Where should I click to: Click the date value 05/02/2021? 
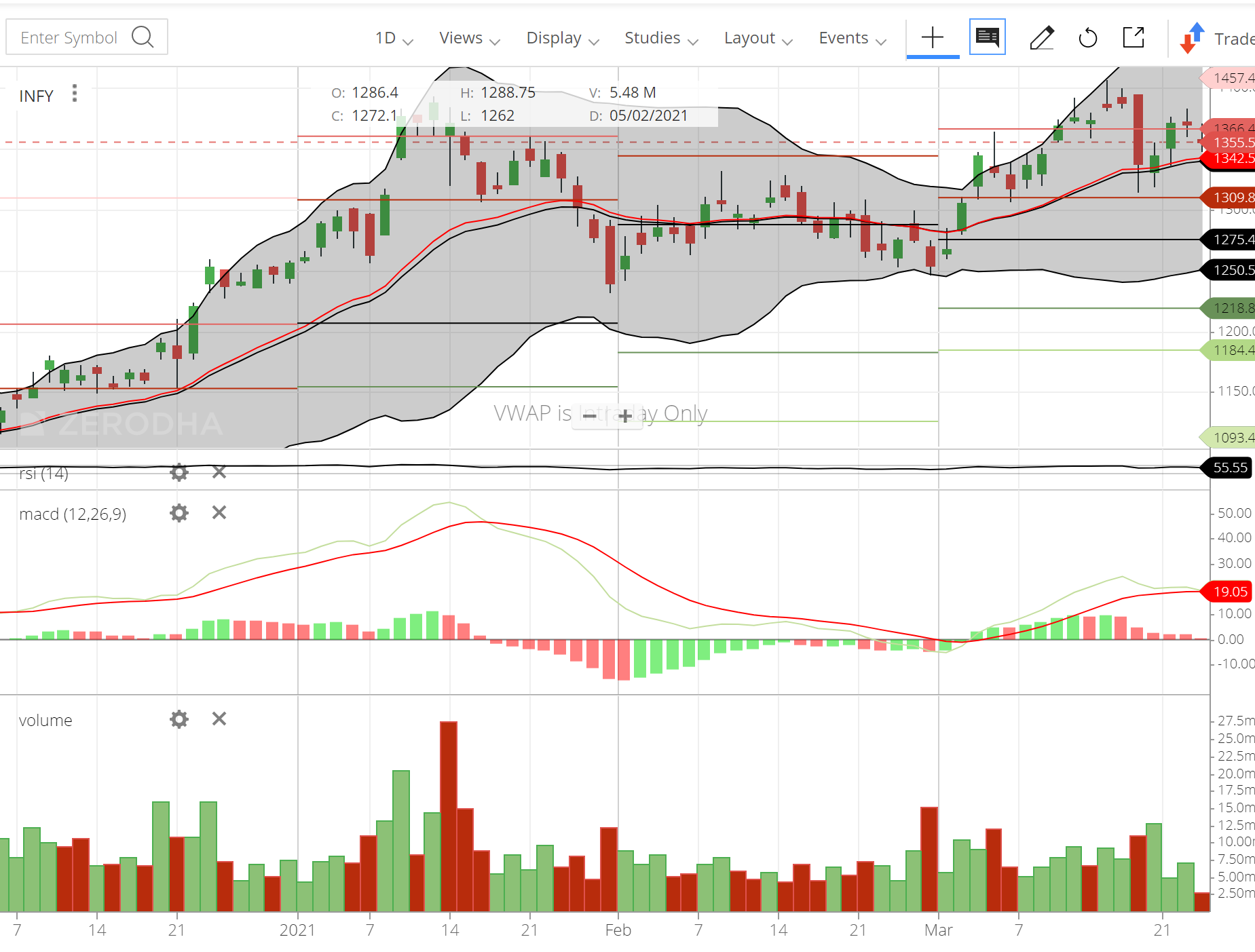tap(648, 115)
